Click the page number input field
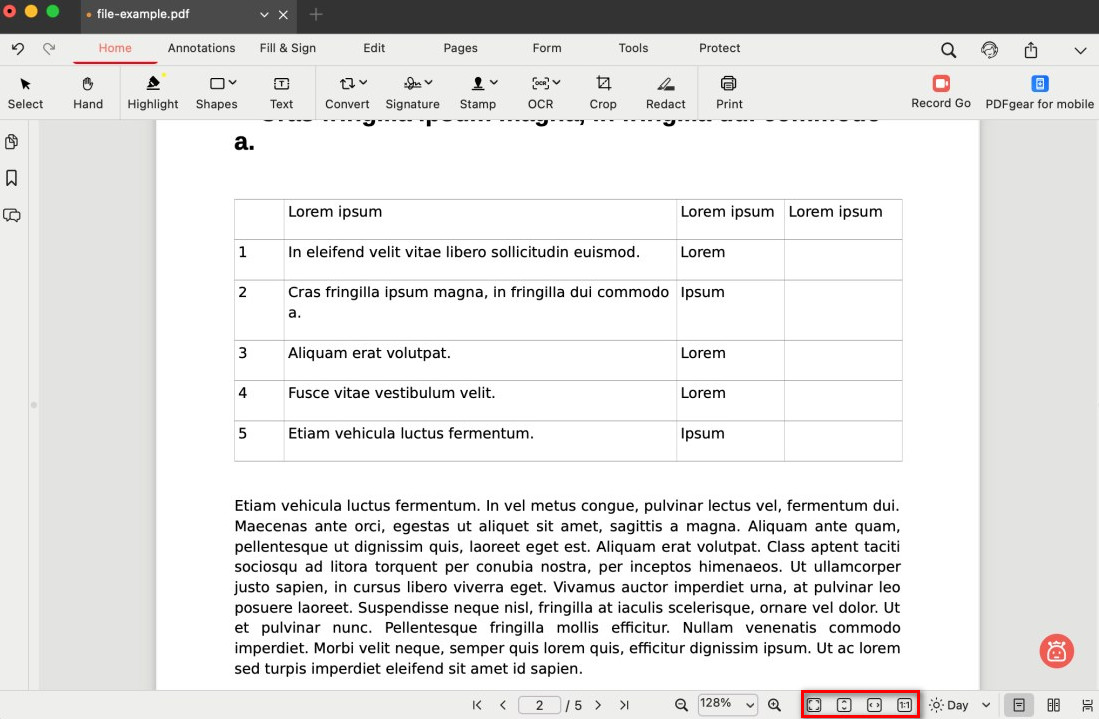The width and height of the screenshot is (1099, 719). 540,705
